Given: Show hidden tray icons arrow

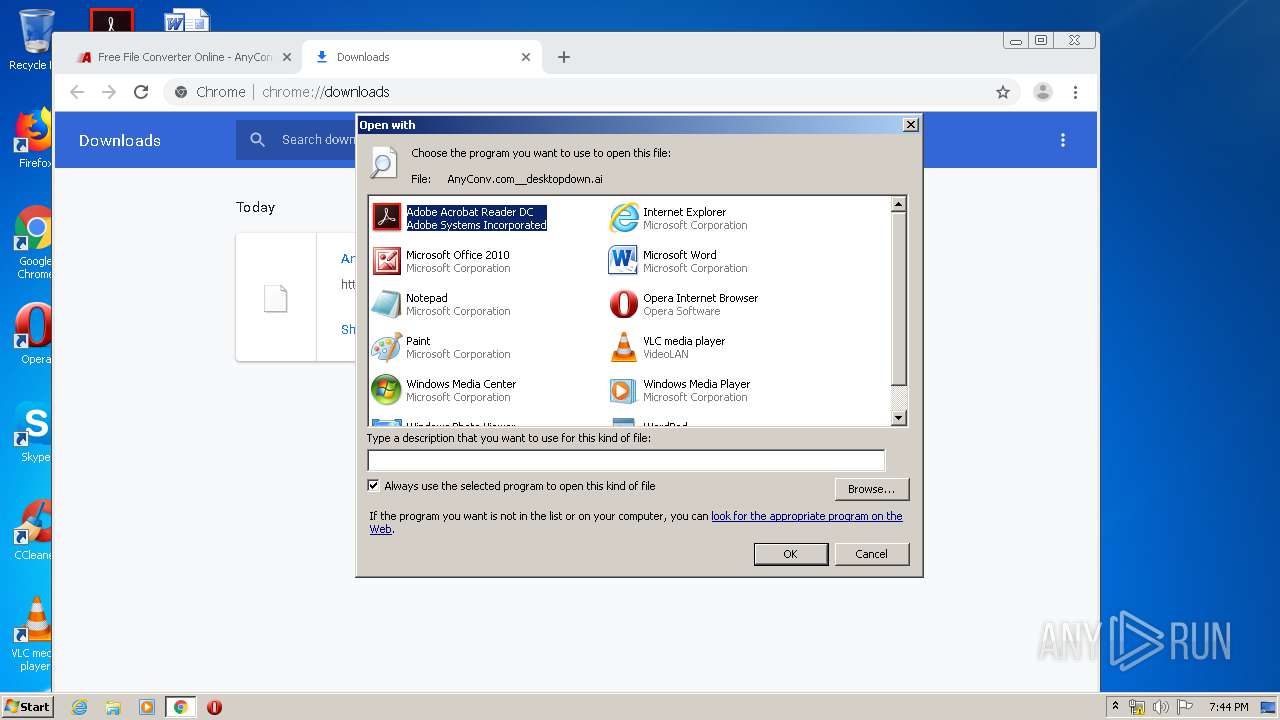Looking at the screenshot, I should point(1116,707).
